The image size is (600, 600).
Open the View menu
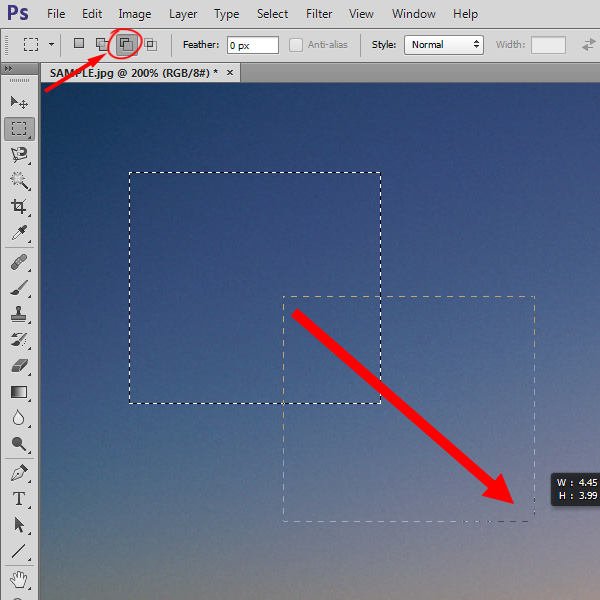click(361, 14)
